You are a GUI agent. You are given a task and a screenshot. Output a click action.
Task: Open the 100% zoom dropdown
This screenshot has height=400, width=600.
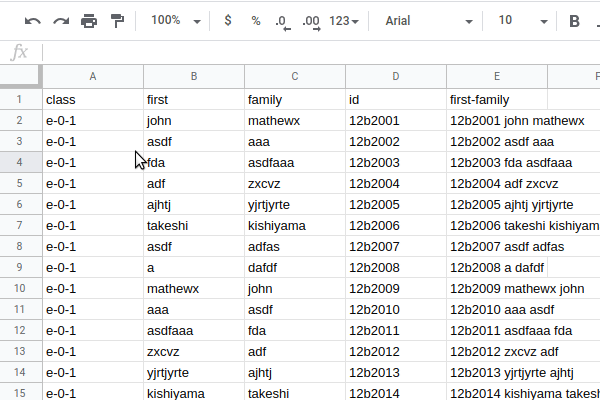(176, 20)
